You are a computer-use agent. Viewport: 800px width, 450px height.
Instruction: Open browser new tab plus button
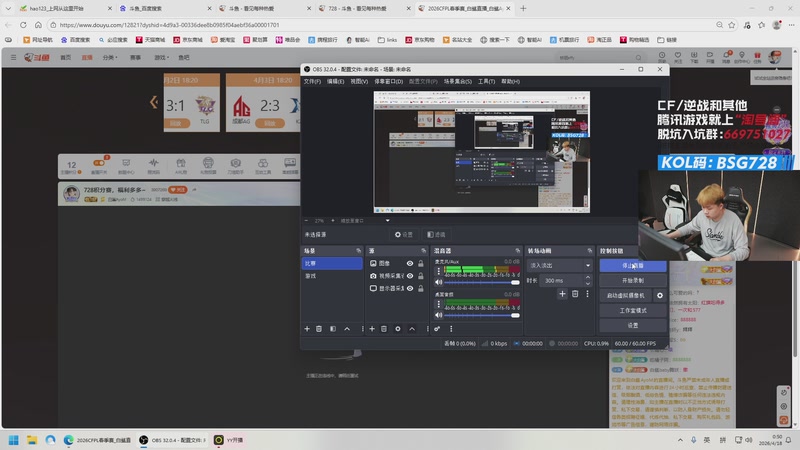[523, 8]
